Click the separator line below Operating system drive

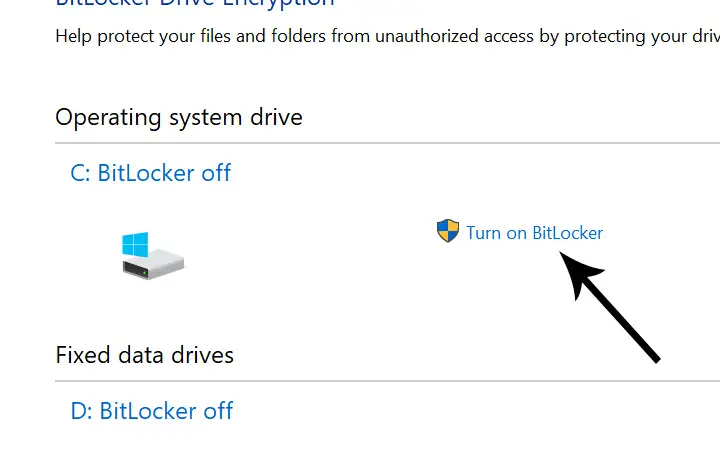click(x=388, y=143)
